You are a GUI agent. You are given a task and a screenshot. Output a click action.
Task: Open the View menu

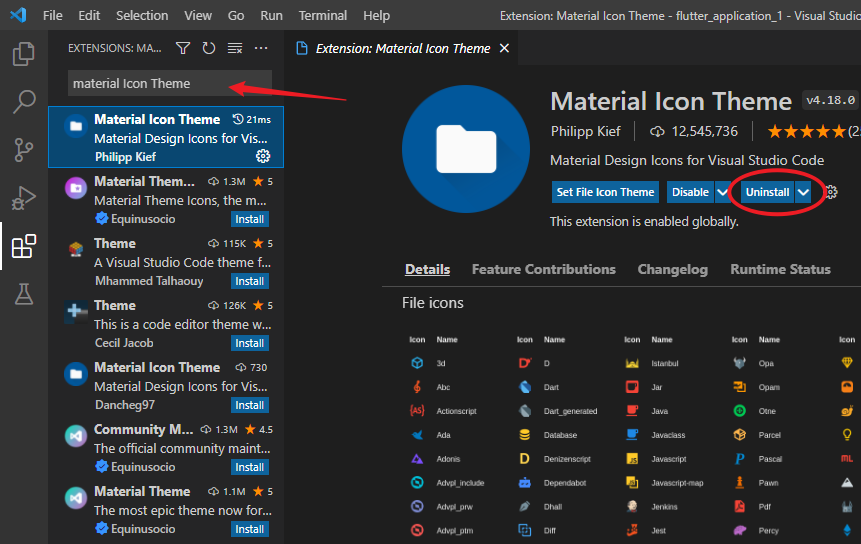coord(198,15)
